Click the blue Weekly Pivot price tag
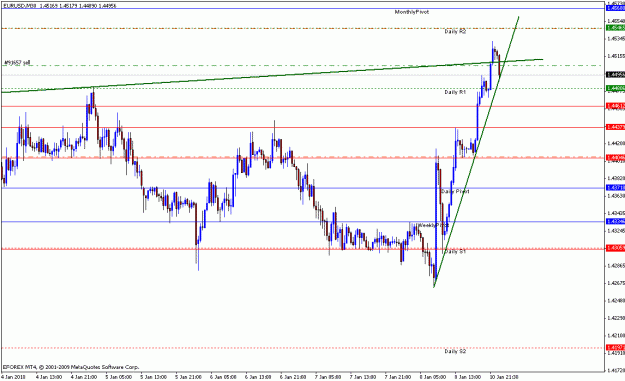Image resolution: width=625 pixels, height=381 pixels. pos(615,221)
